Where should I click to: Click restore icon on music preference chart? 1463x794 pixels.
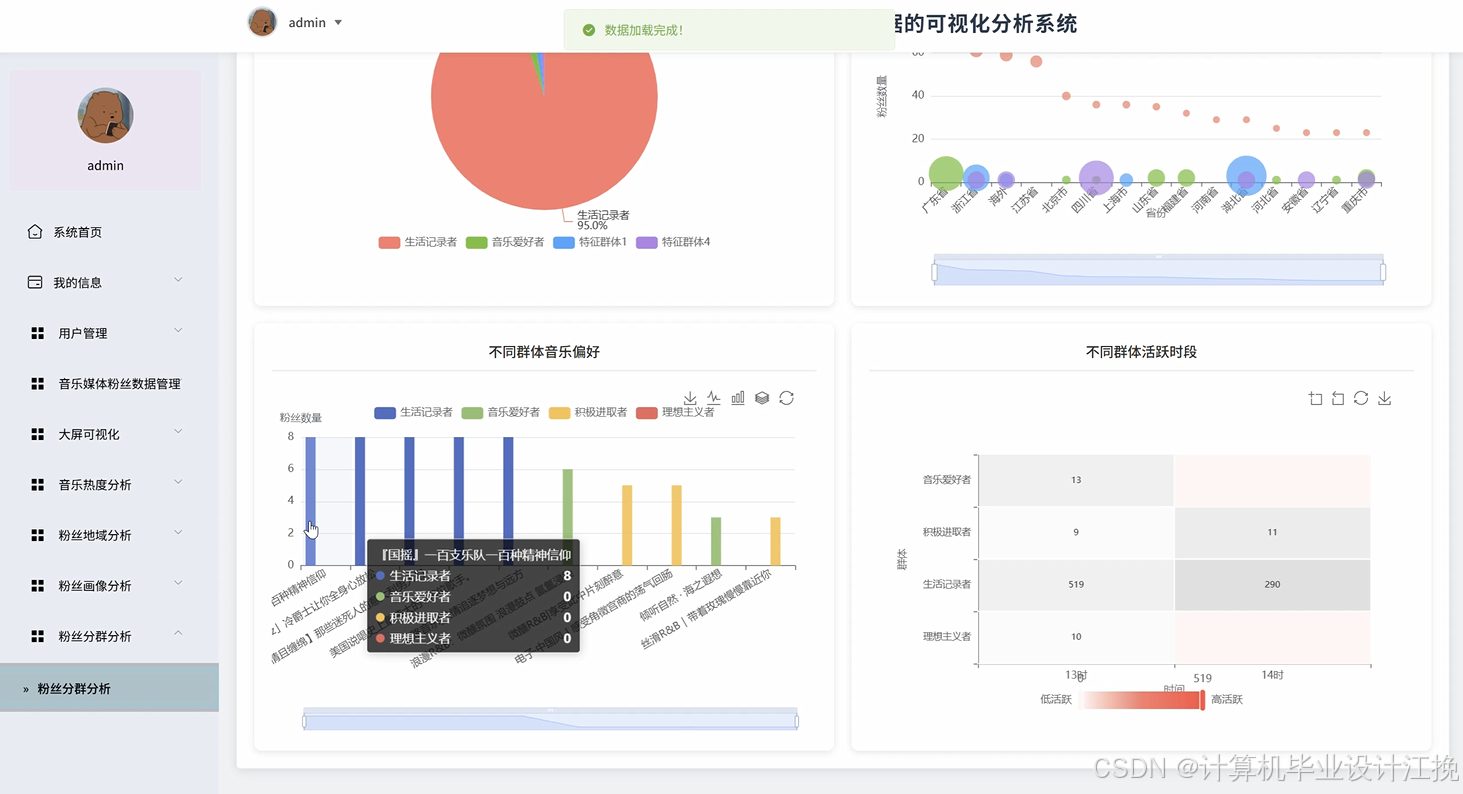pyautogui.click(x=786, y=398)
